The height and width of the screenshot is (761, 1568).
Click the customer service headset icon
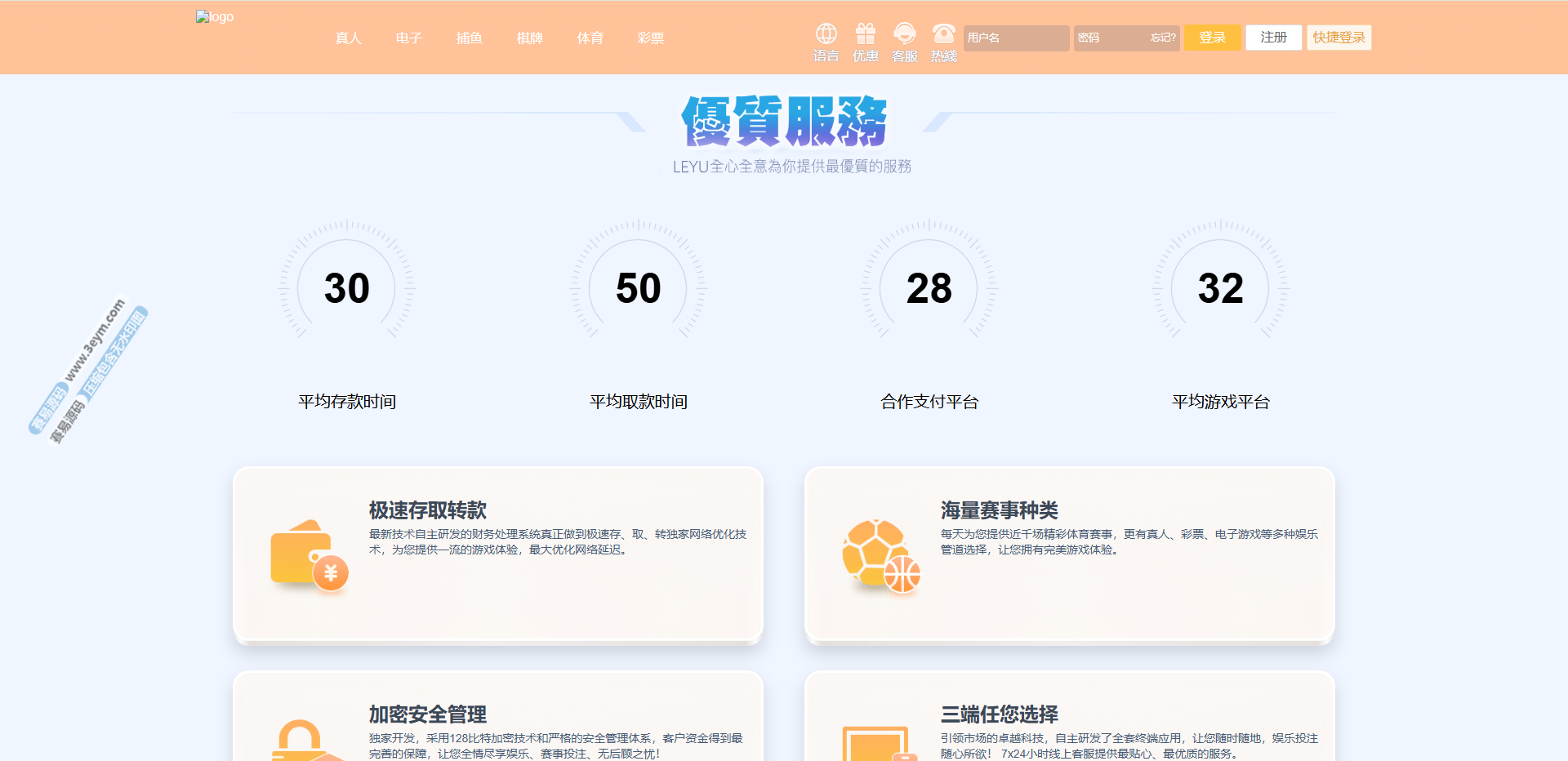coord(904,33)
